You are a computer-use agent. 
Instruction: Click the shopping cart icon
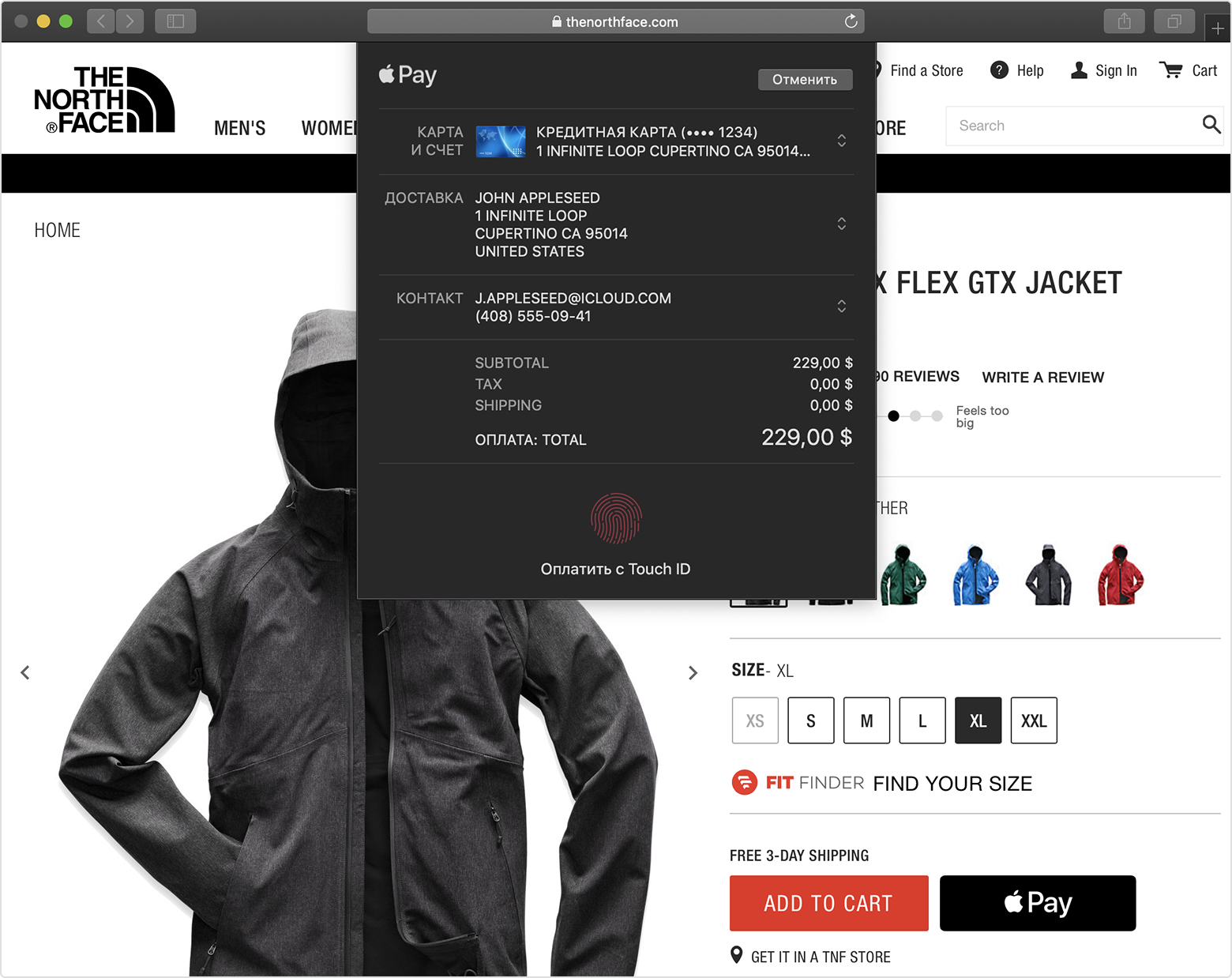1170,70
